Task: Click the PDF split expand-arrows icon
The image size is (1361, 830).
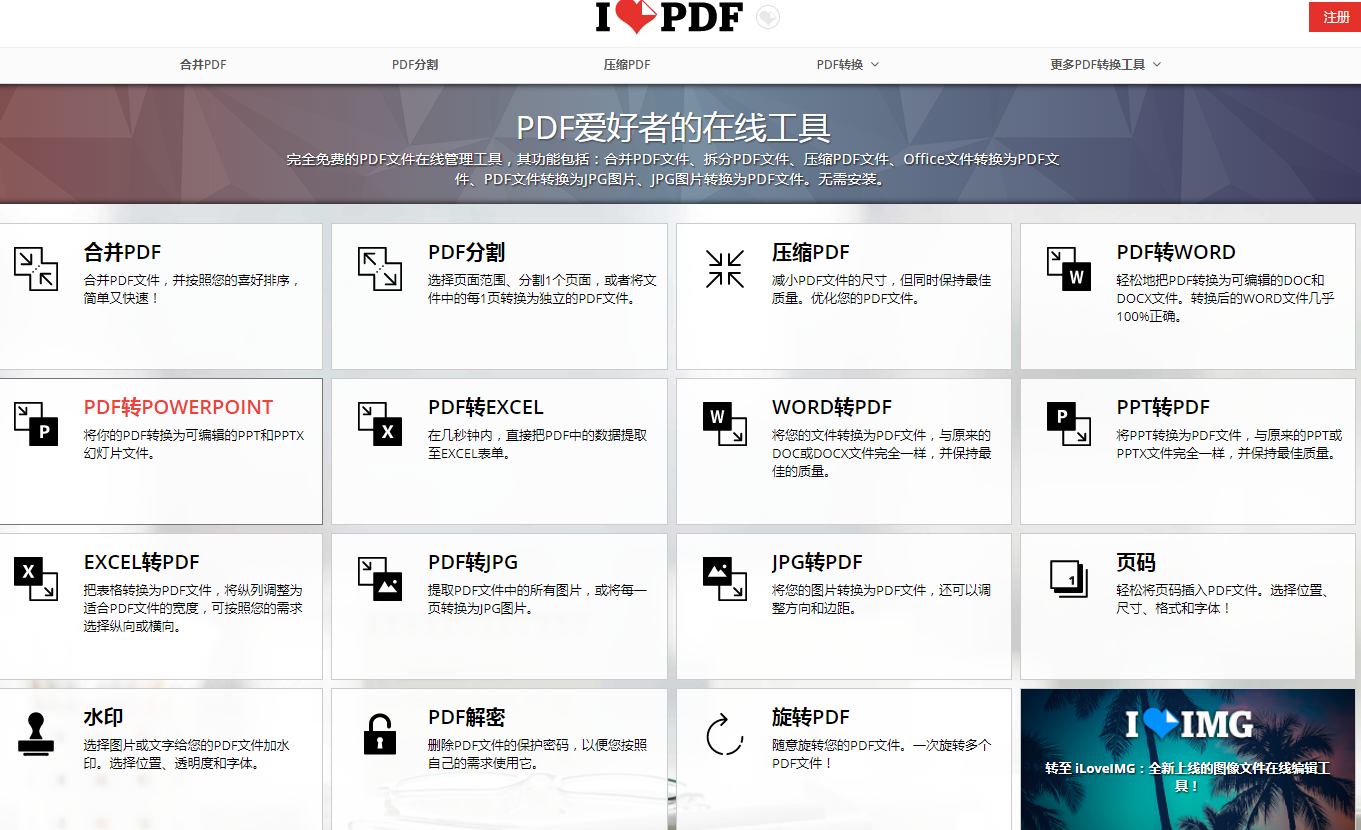Action: [x=380, y=269]
